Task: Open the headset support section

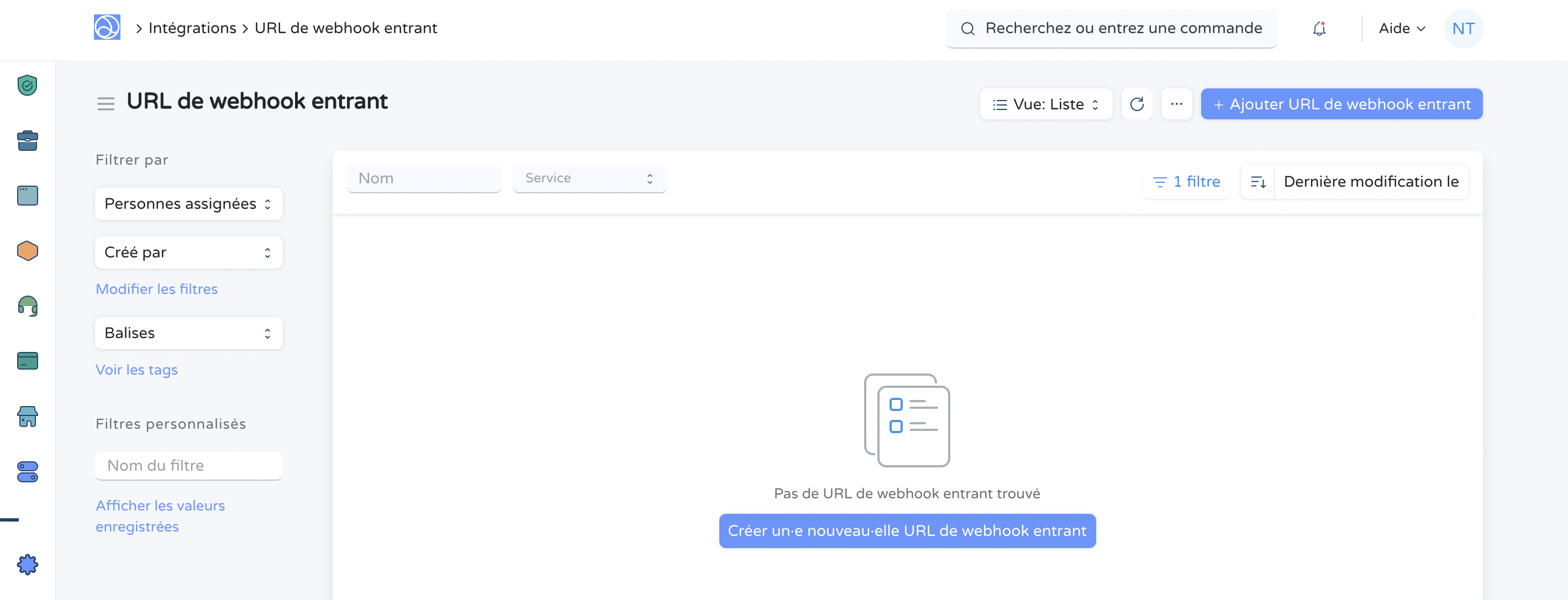Action: pos(27,306)
